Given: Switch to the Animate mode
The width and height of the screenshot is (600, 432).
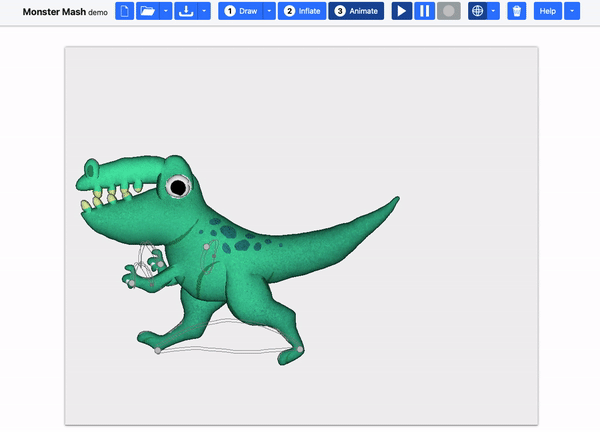Looking at the screenshot, I should point(356,11).
